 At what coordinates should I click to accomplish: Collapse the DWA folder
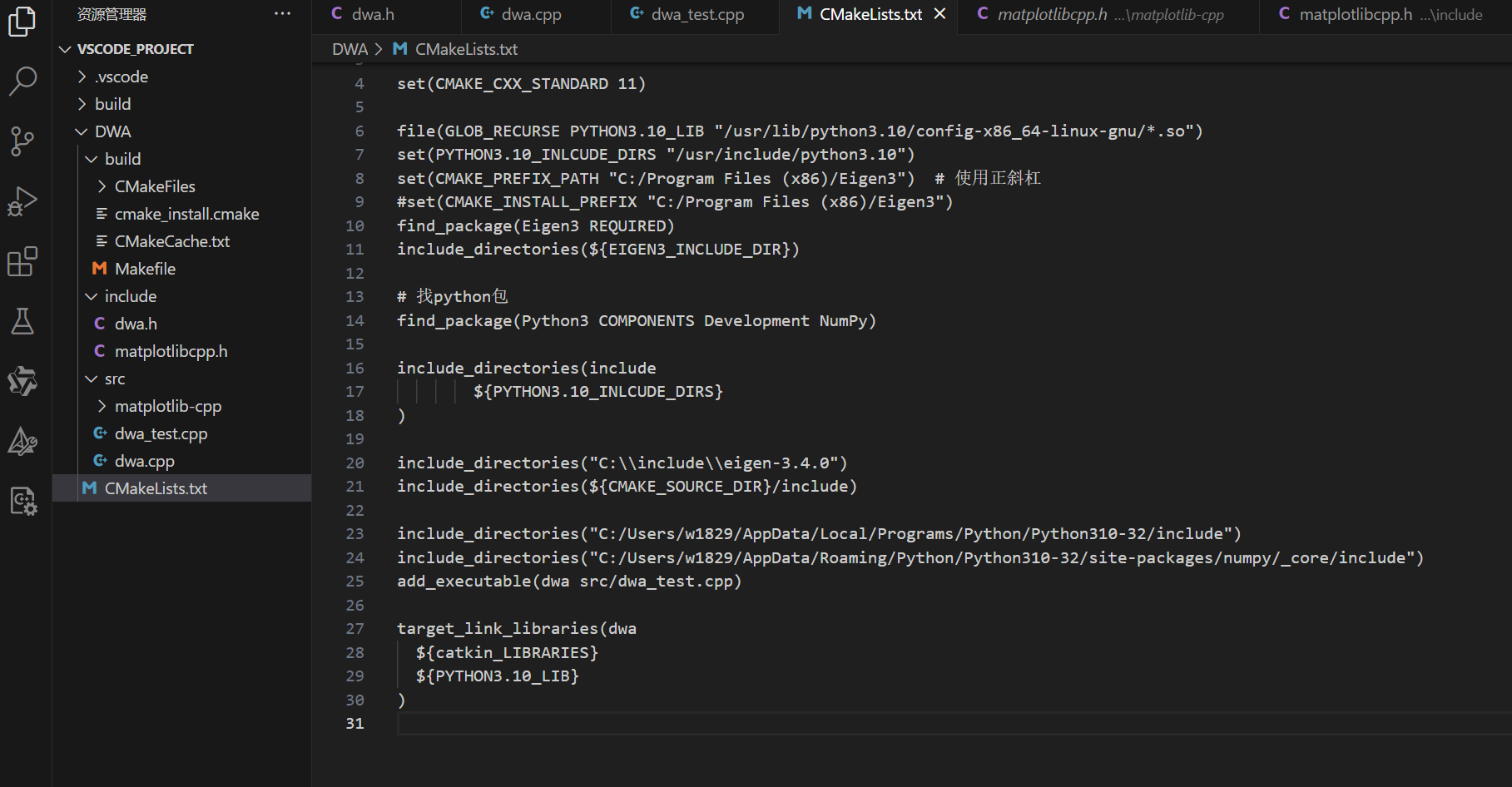tap(182, 131)
